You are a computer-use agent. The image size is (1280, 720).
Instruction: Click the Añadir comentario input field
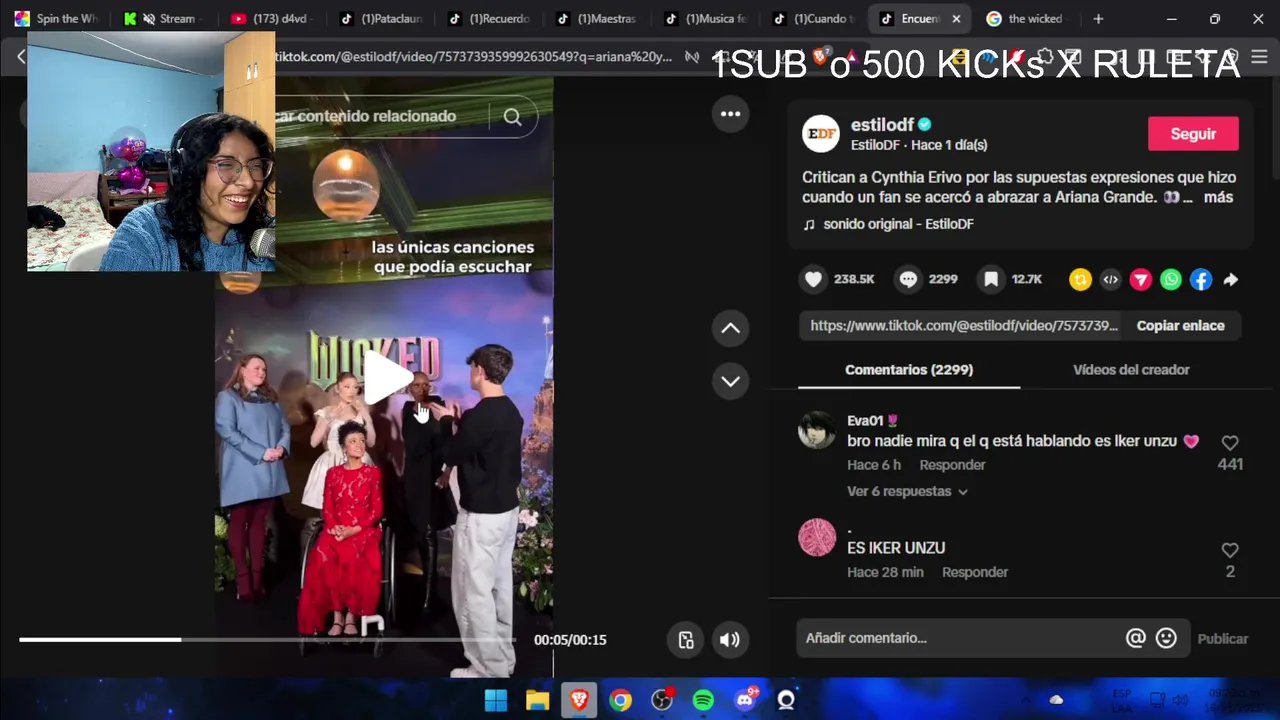960,638
